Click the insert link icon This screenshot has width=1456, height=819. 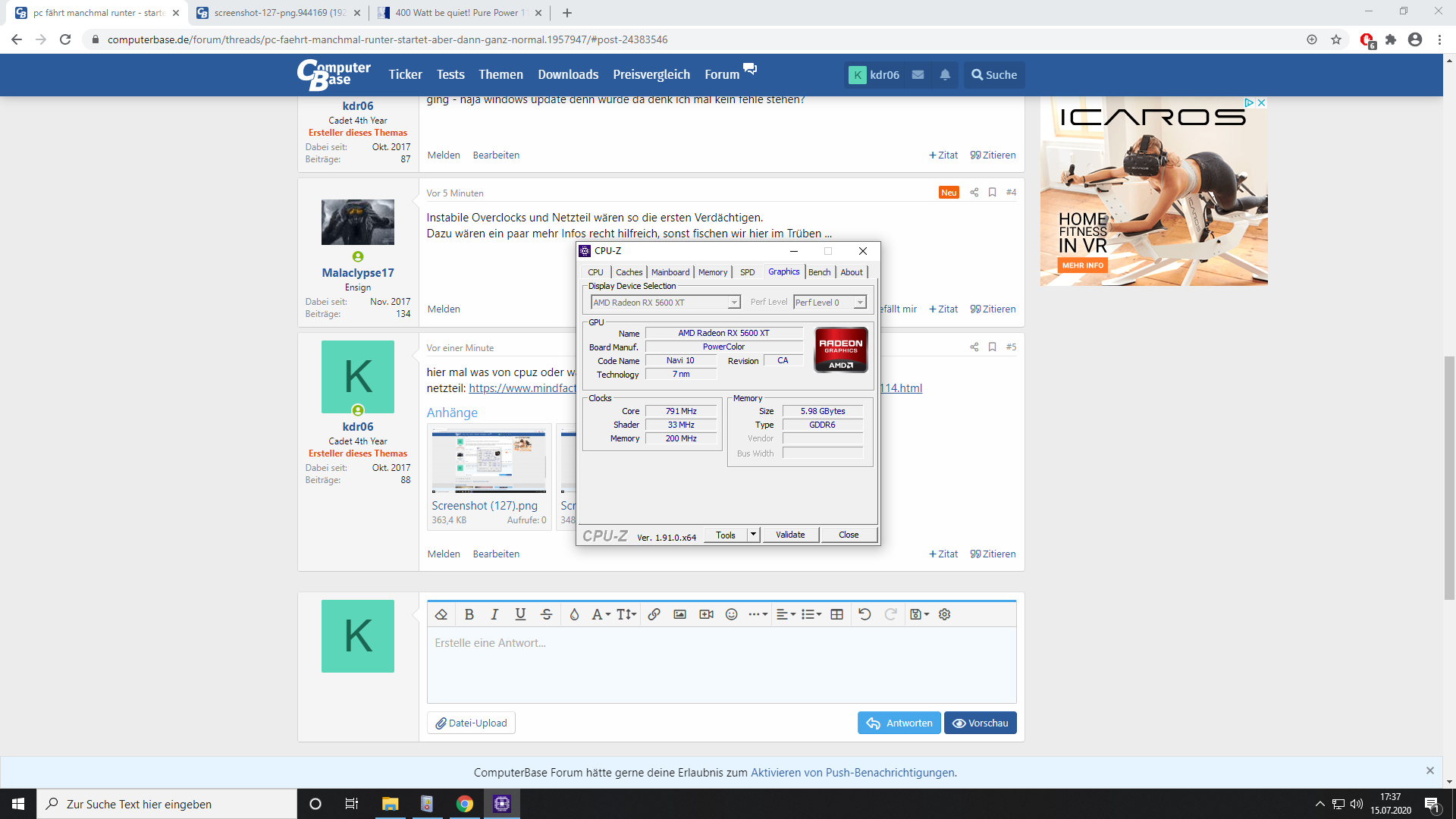654,614
